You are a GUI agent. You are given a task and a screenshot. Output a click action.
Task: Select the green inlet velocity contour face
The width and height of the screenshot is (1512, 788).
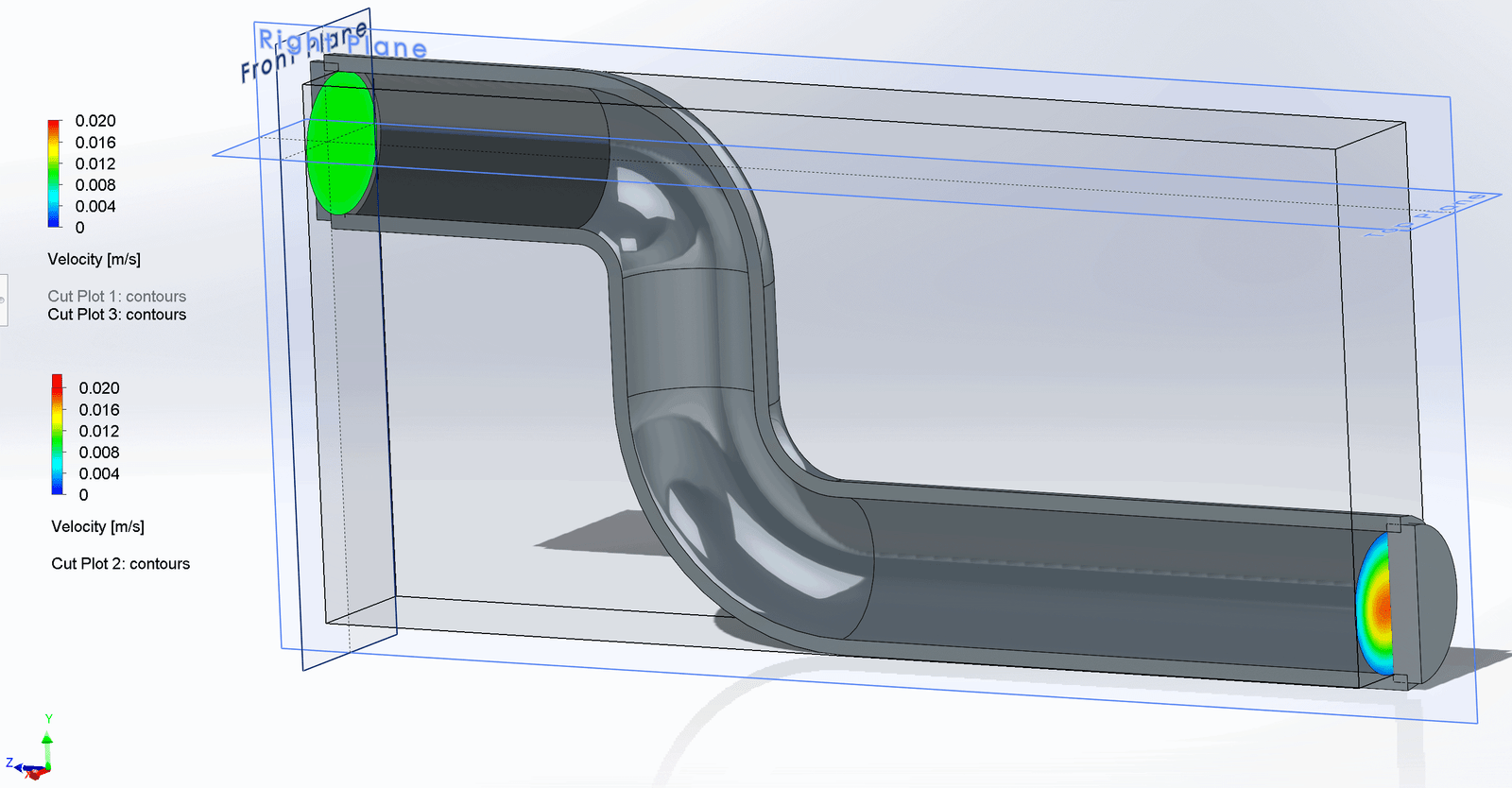(341, 143)
